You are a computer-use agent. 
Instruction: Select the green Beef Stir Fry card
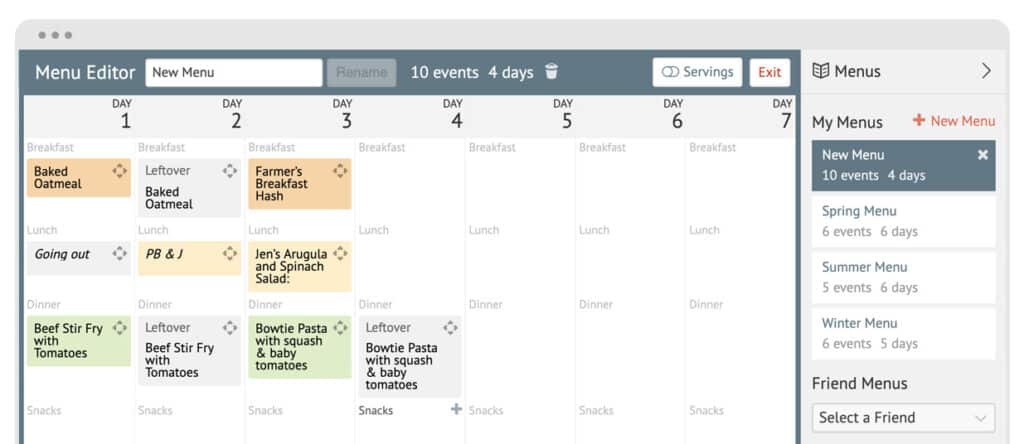tap(70, 341)
